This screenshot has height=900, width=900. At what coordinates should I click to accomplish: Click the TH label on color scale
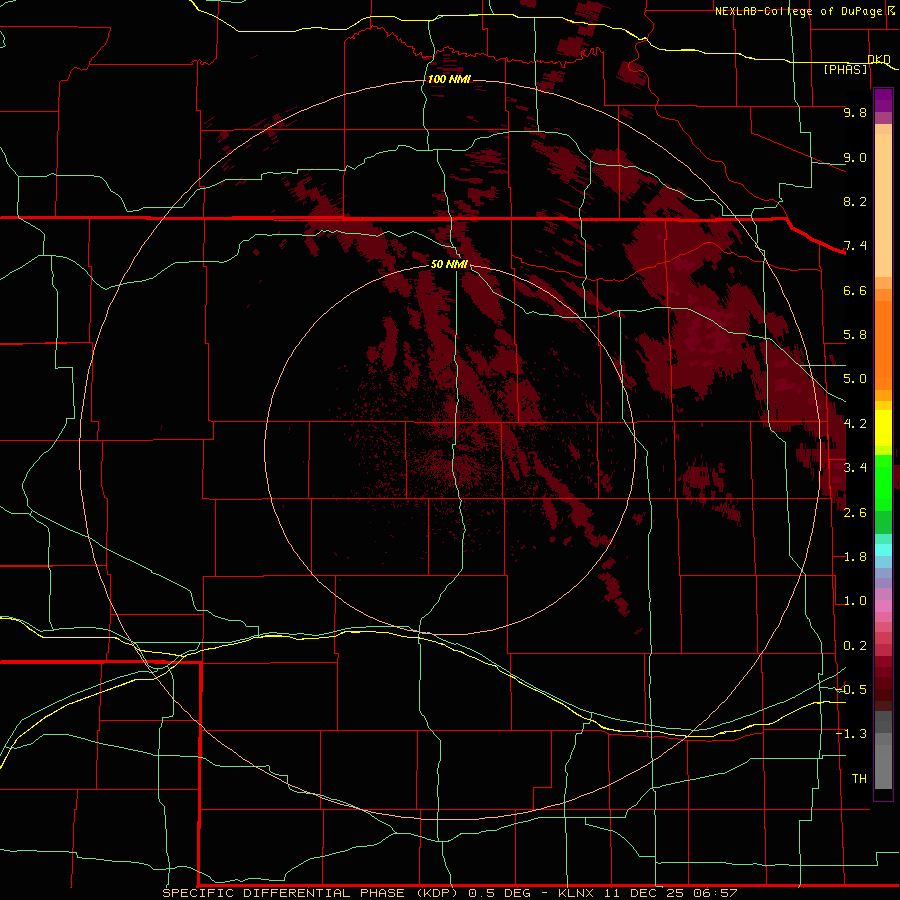859,779
